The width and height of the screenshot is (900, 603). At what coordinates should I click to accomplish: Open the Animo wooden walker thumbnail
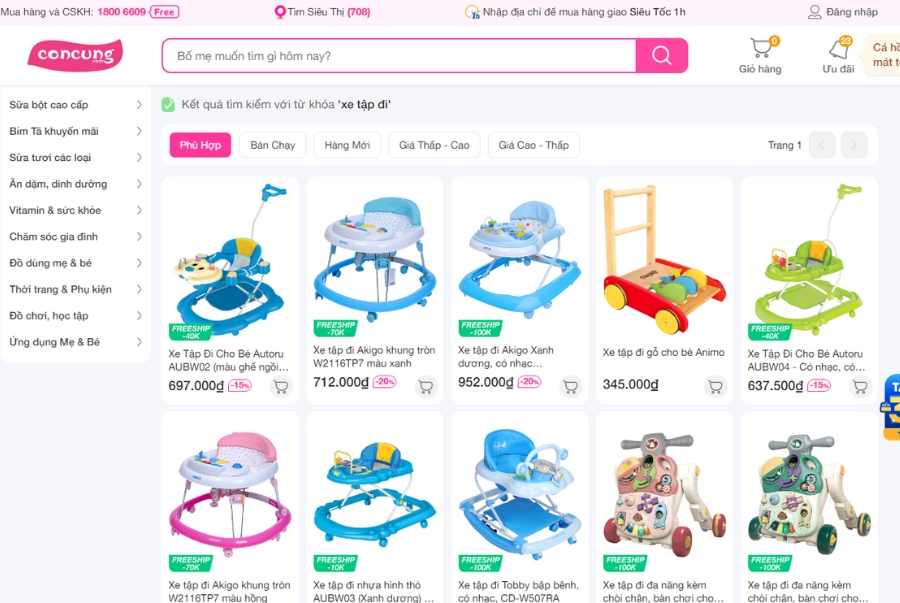pos(664,258)
